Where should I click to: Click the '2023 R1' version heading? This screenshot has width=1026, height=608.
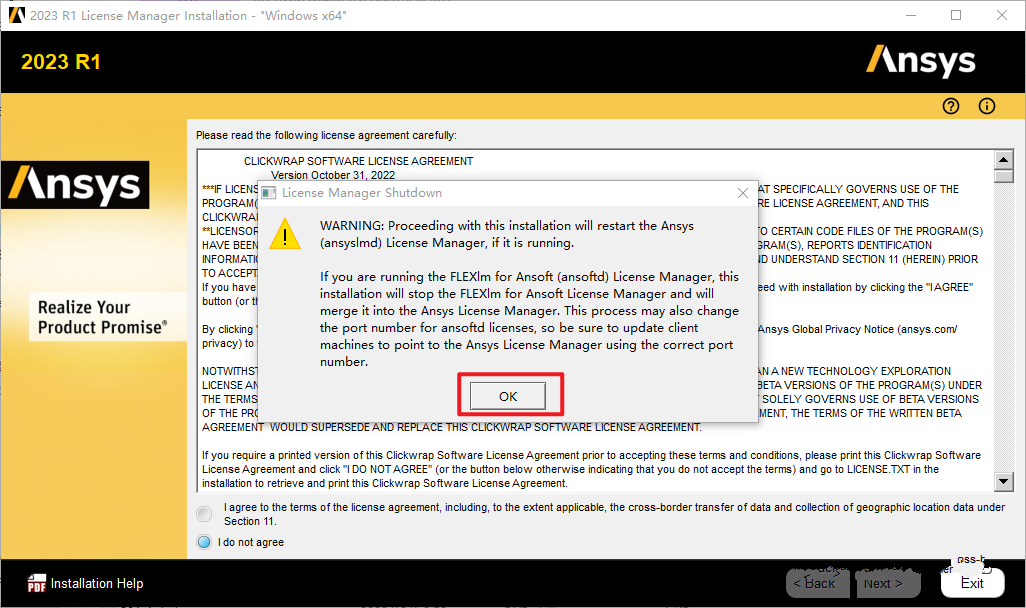[x=61, y=62]
